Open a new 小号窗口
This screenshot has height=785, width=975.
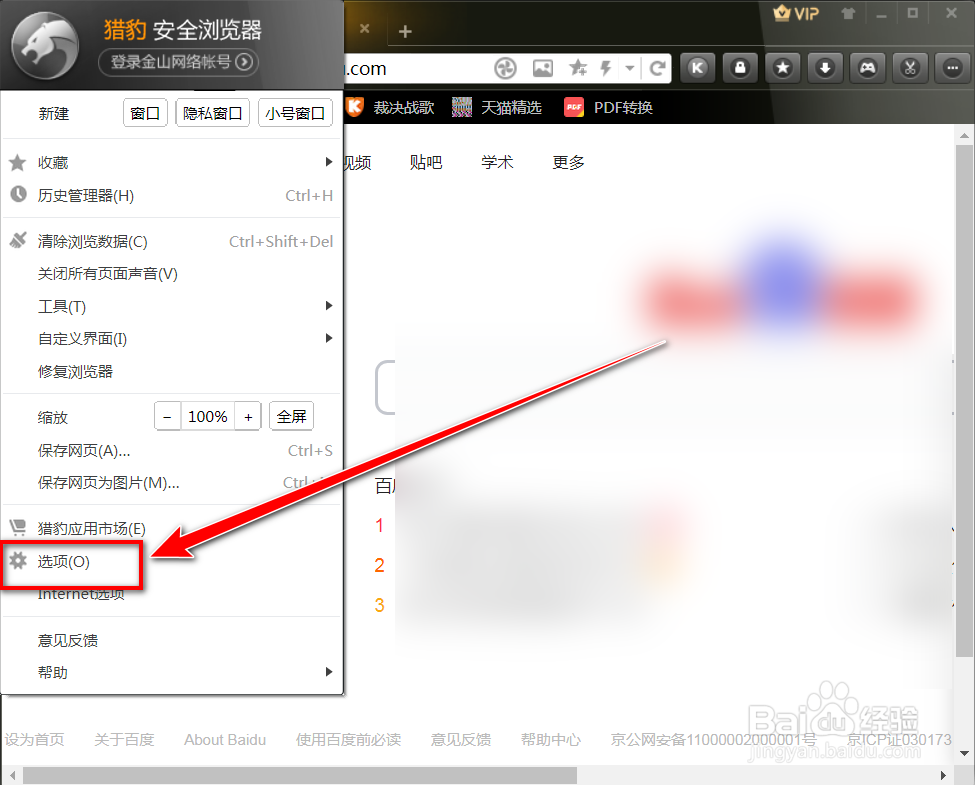pyautogui.click(x=295, y=113)
